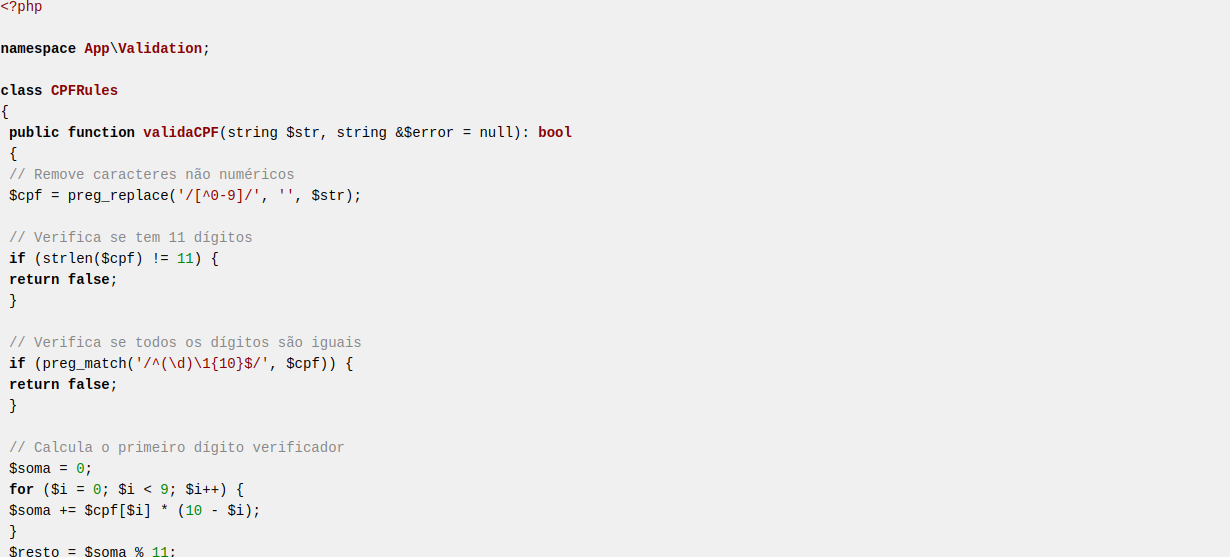Click the first 'return false' statement

[x=63, y=279]
